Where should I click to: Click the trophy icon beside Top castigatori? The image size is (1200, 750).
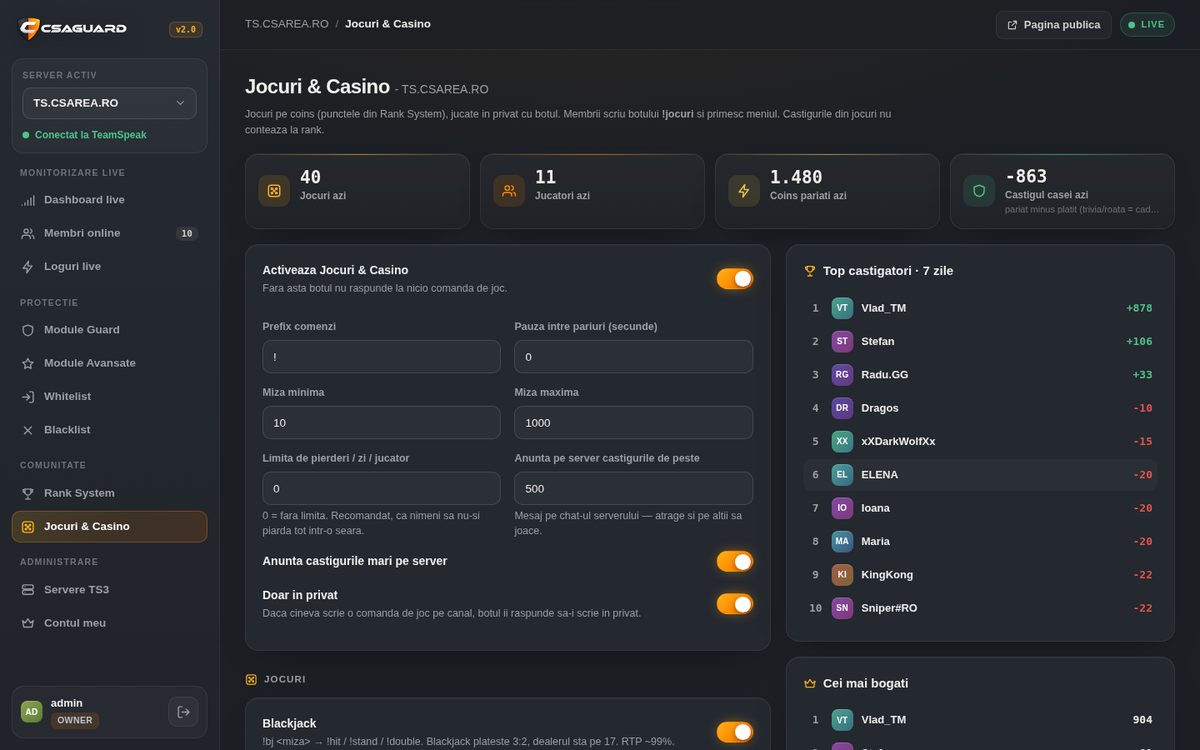(810, 271)
